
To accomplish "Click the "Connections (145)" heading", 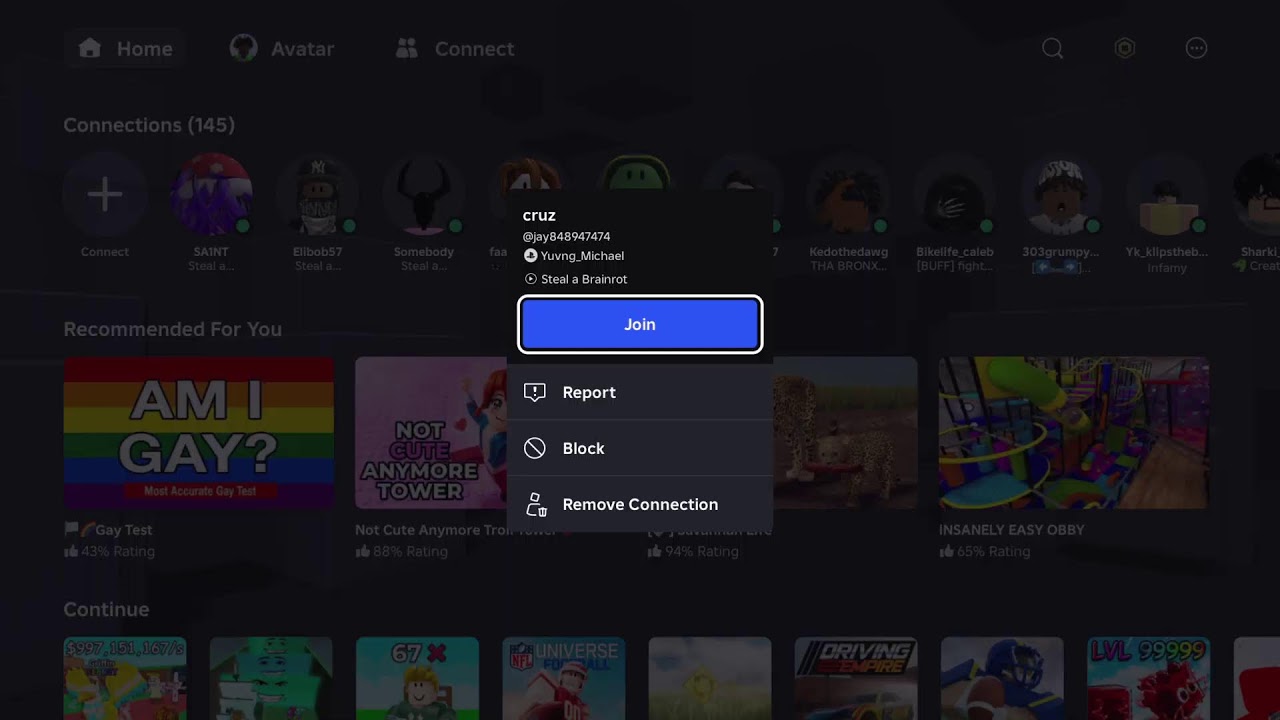I will 149,125.
